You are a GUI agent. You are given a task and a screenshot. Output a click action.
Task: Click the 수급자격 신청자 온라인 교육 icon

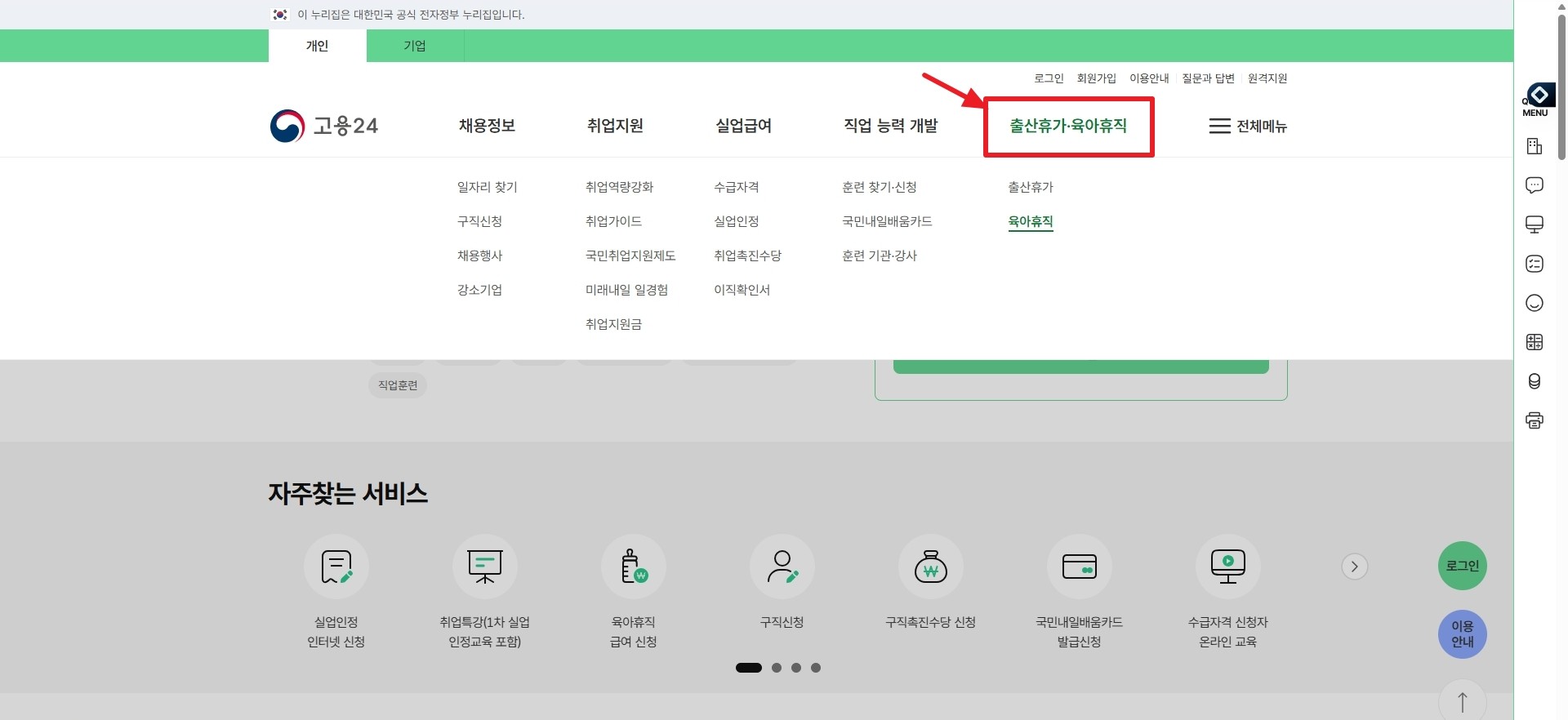click(x=1228, y=567)
